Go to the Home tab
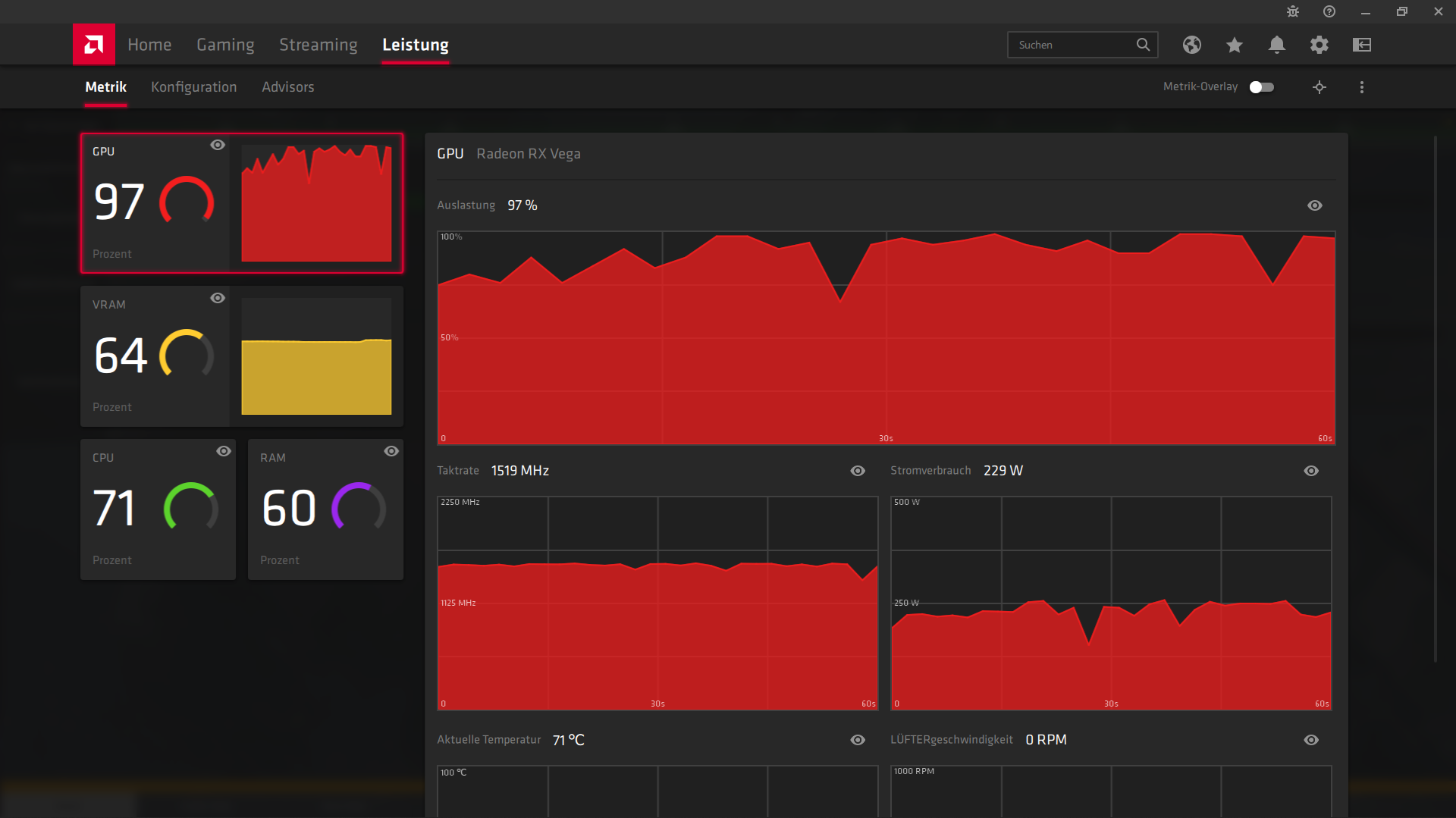1456x818 pixels. point(149,45)
